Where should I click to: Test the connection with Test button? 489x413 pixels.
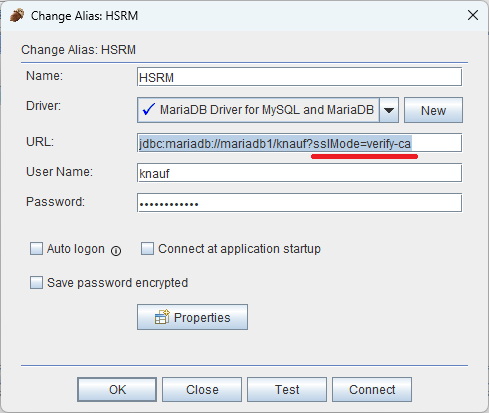pyautogui.click(x=287, y=389)
